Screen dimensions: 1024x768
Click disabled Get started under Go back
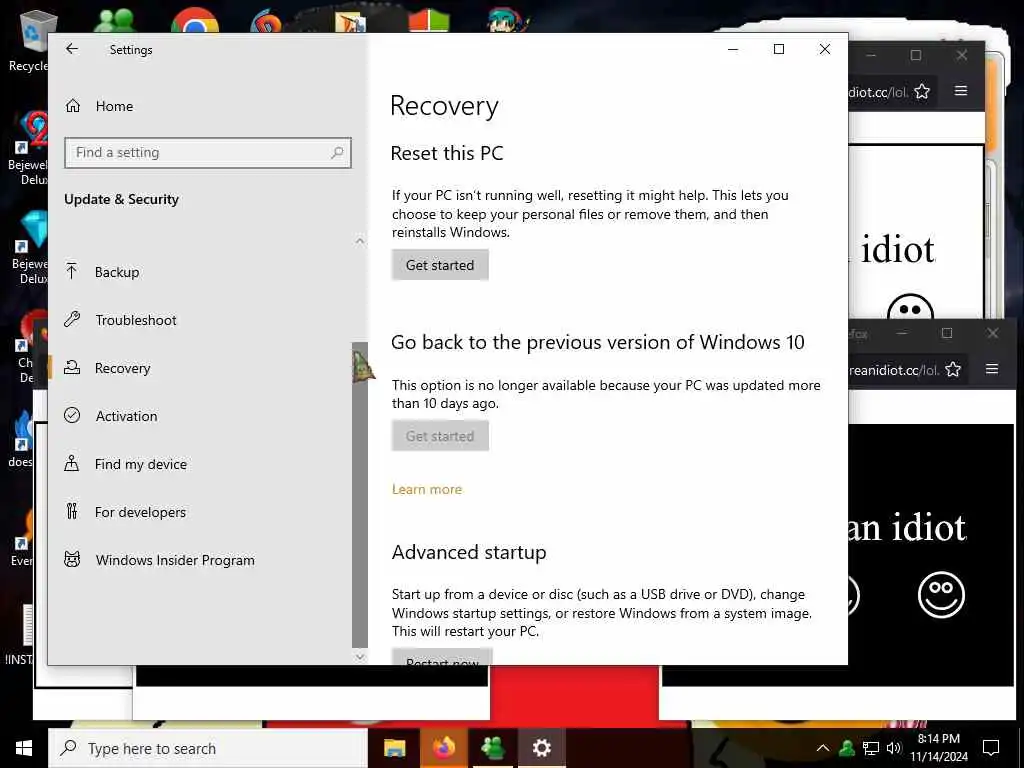click(x=440, y=436)
